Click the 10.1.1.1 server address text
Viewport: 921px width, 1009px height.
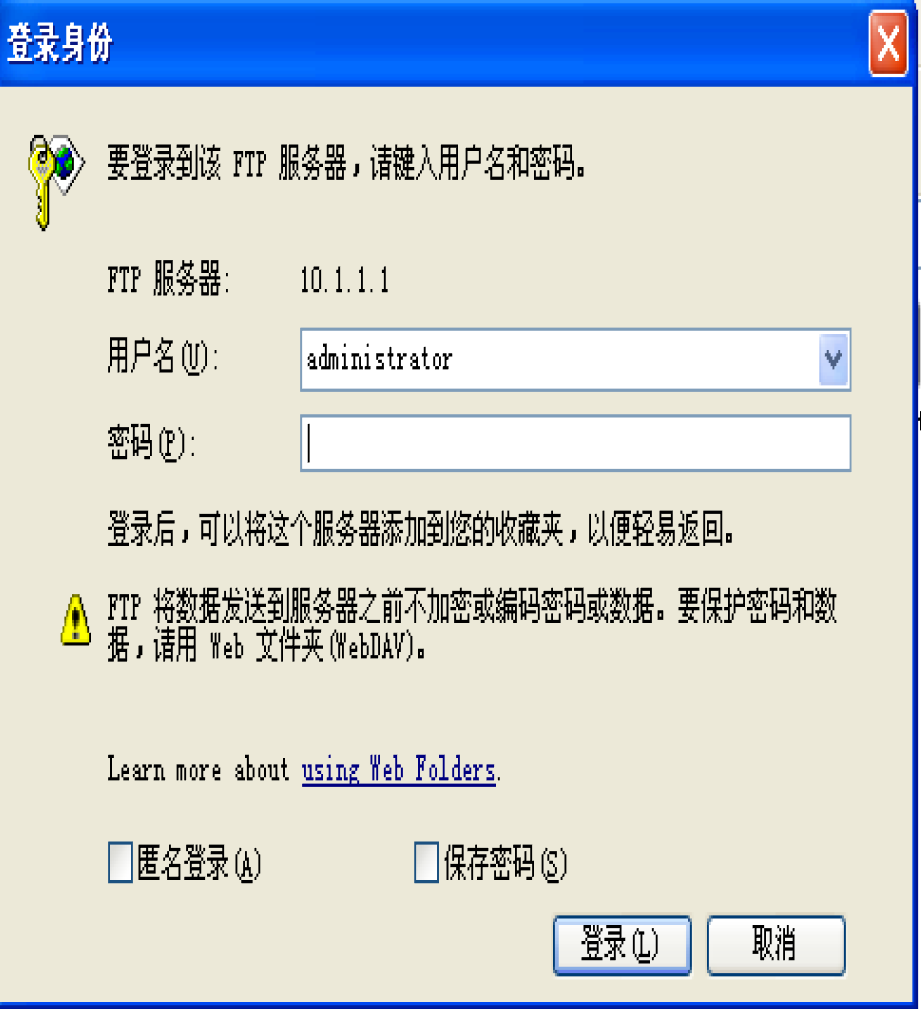pyautogui.click(x=345, y=280)
